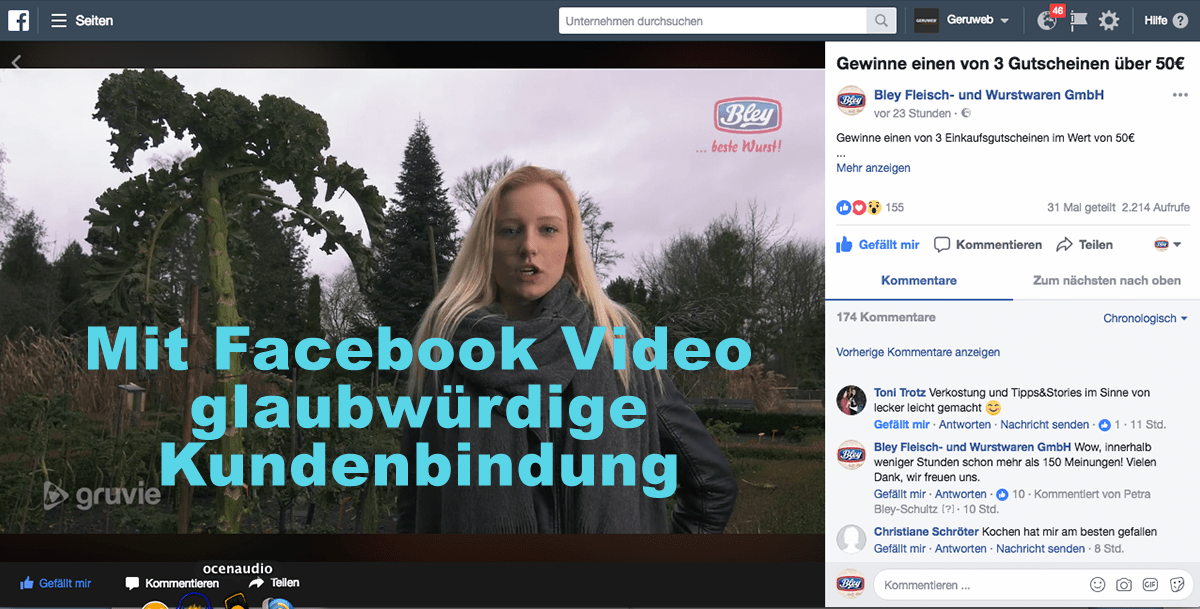
Task: Open the 155 reactions count
Action: click(x=895, y=207)
